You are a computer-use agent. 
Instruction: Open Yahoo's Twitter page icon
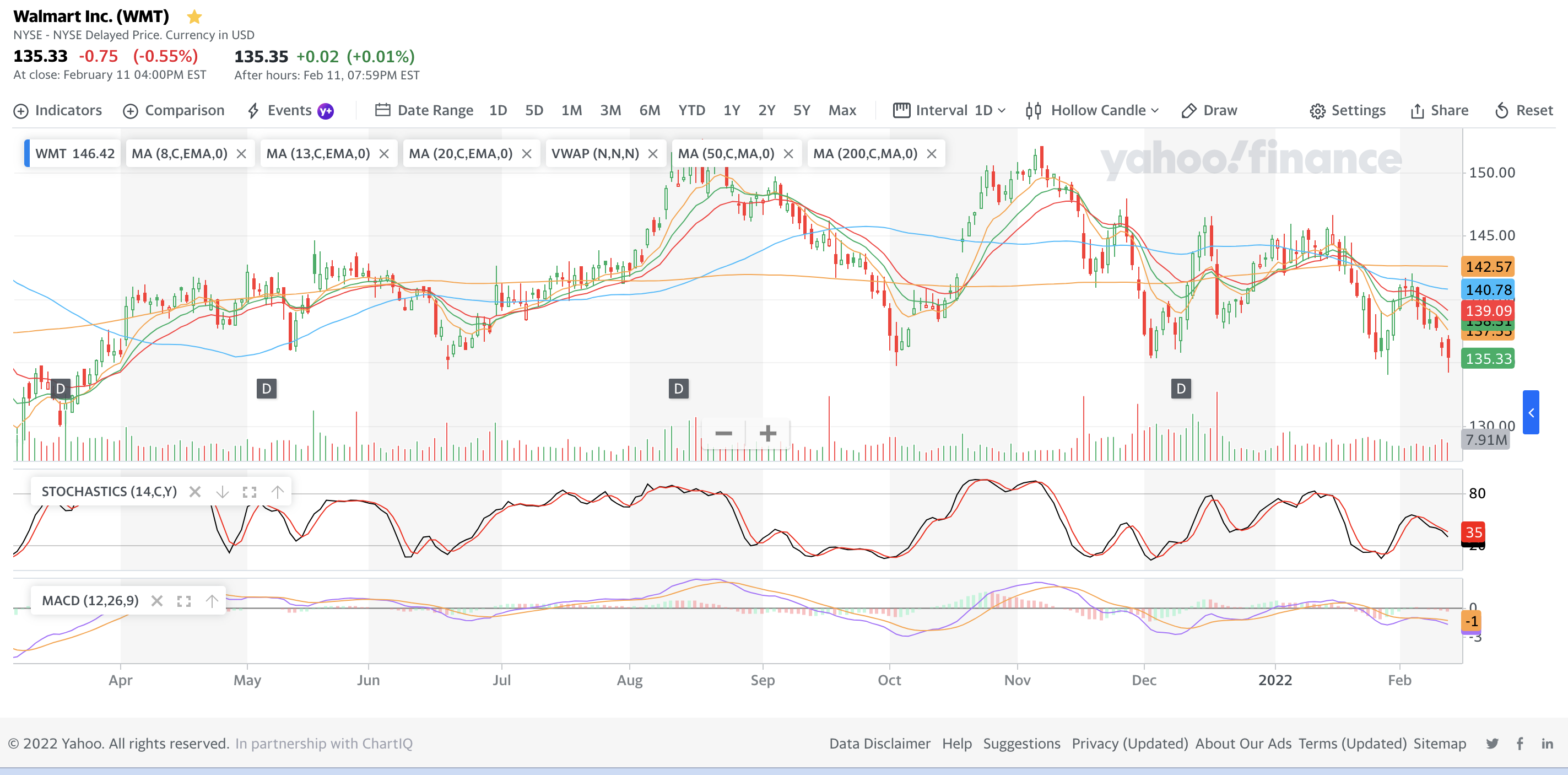(x=1492, y=744)
